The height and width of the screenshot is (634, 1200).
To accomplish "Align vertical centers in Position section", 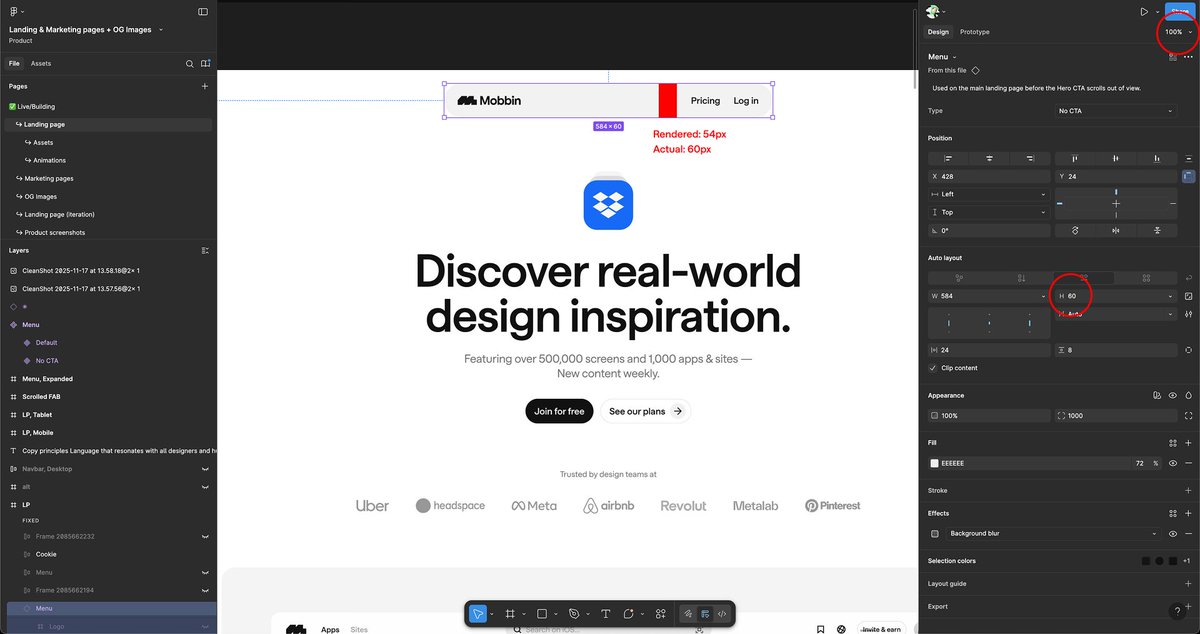I will coord(1116,159).
